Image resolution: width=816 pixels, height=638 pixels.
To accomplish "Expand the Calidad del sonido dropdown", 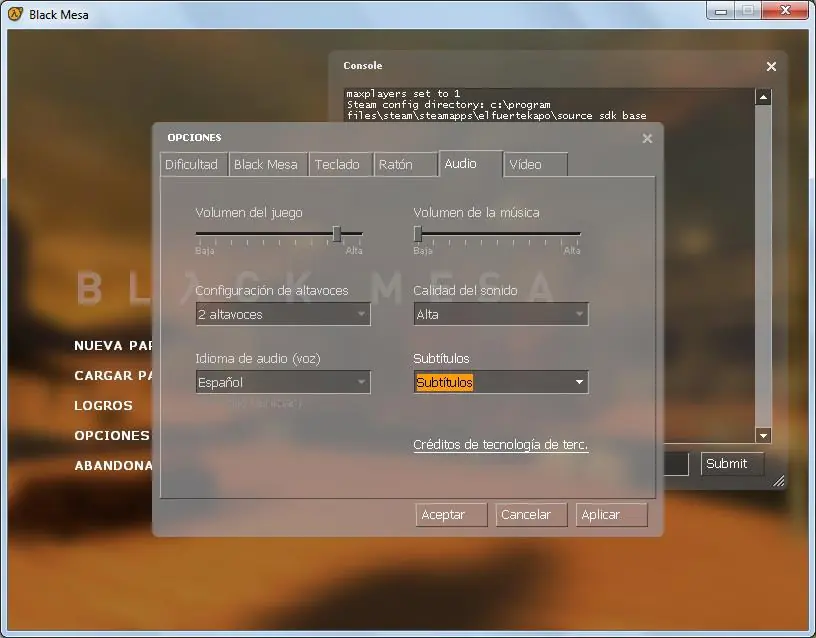I will (x=501, y=314).
